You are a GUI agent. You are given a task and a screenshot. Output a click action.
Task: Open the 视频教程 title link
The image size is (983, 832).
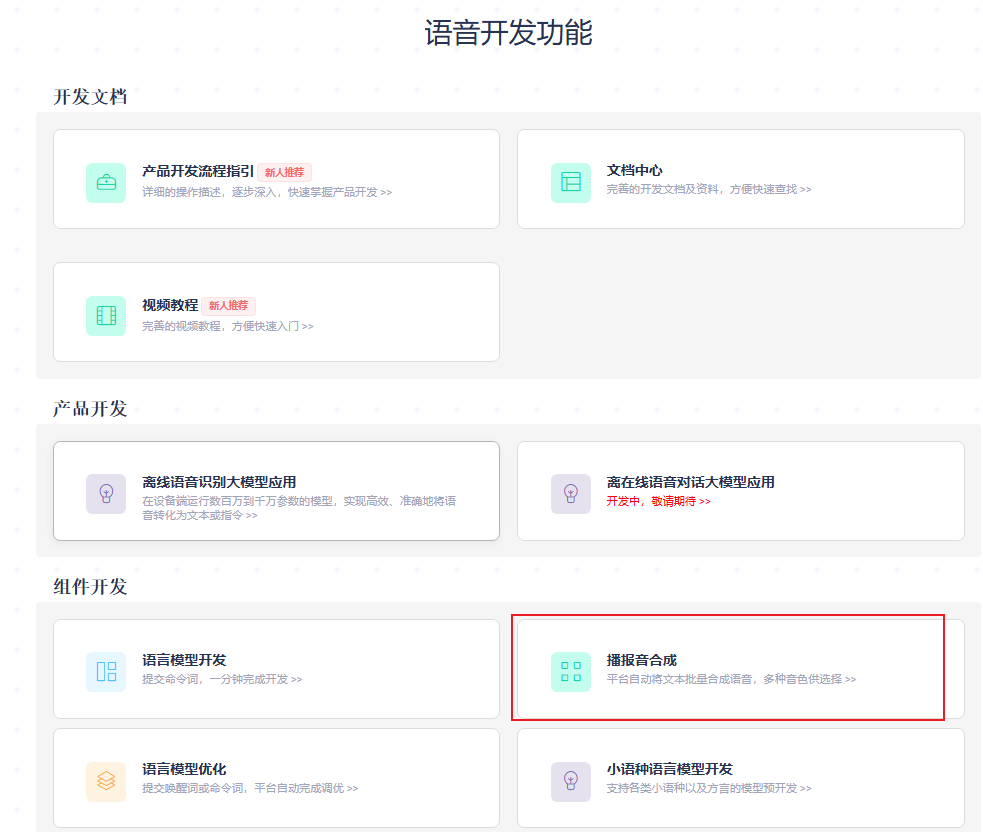[x=170, y=305]
